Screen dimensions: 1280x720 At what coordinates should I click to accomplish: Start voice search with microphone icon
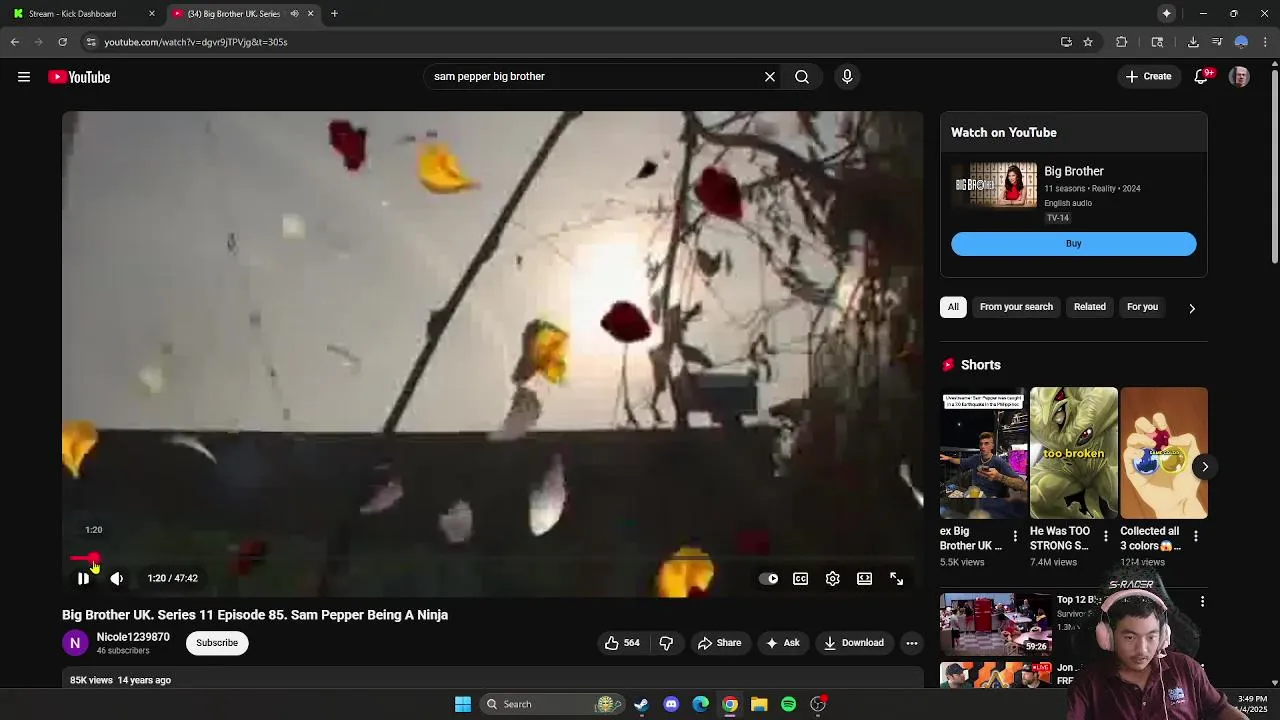point(847,77)
